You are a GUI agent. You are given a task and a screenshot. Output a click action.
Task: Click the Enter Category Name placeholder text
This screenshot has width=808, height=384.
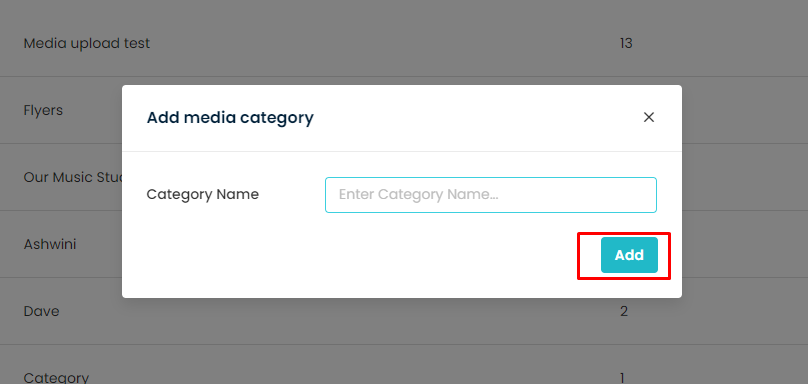click(421, 194)
